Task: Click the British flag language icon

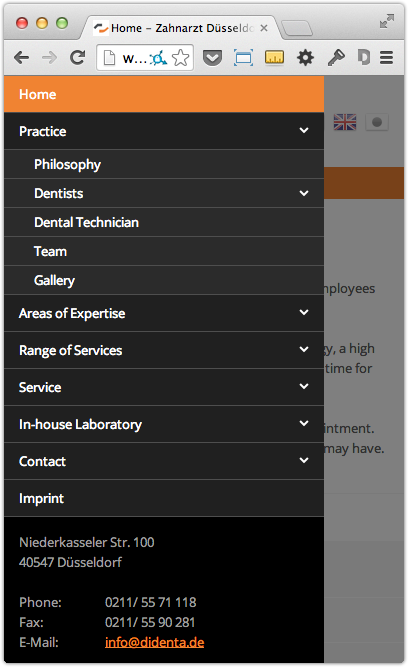Action: [345, 122]
